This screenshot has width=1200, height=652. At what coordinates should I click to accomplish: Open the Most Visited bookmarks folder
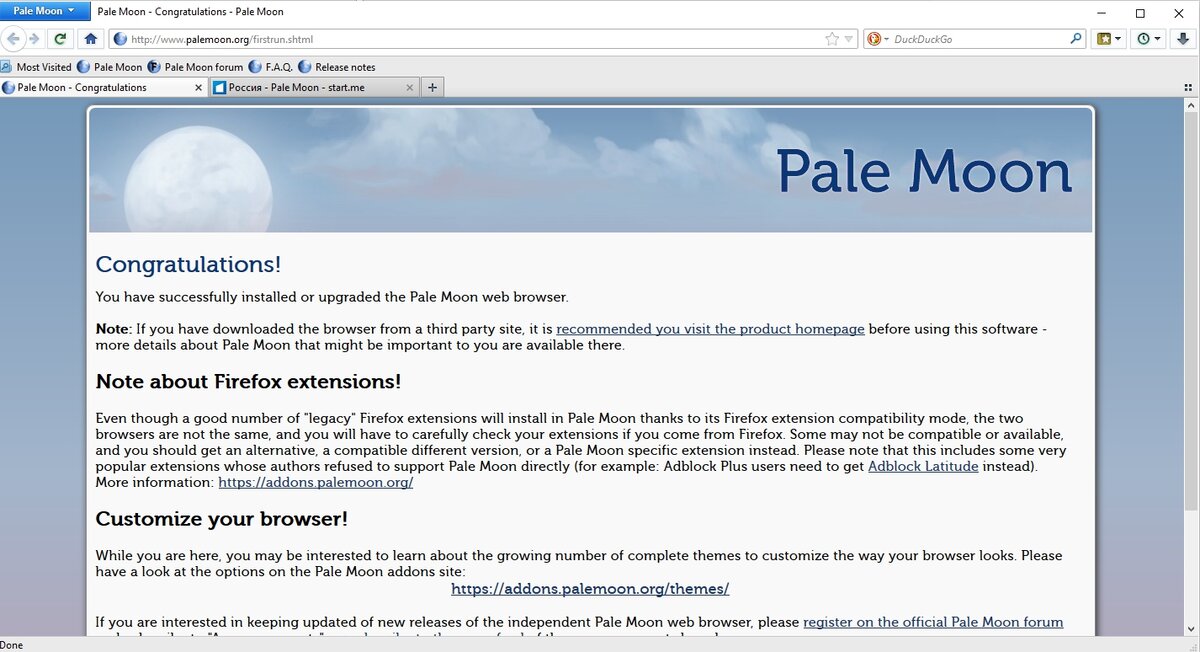pos(37,67)
